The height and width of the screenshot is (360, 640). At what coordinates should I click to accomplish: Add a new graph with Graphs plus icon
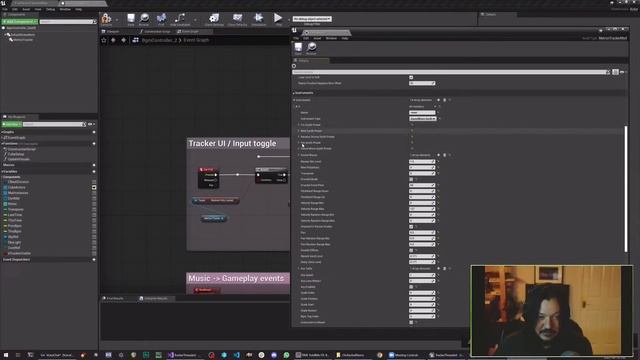click(x=94, y=132)
